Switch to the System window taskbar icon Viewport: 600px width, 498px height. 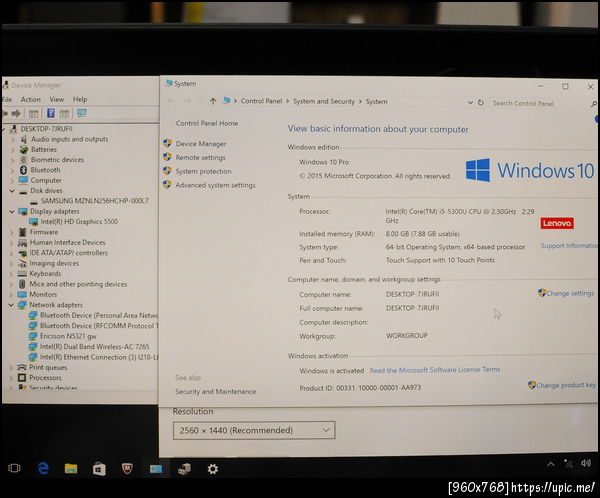coord(156,469)
